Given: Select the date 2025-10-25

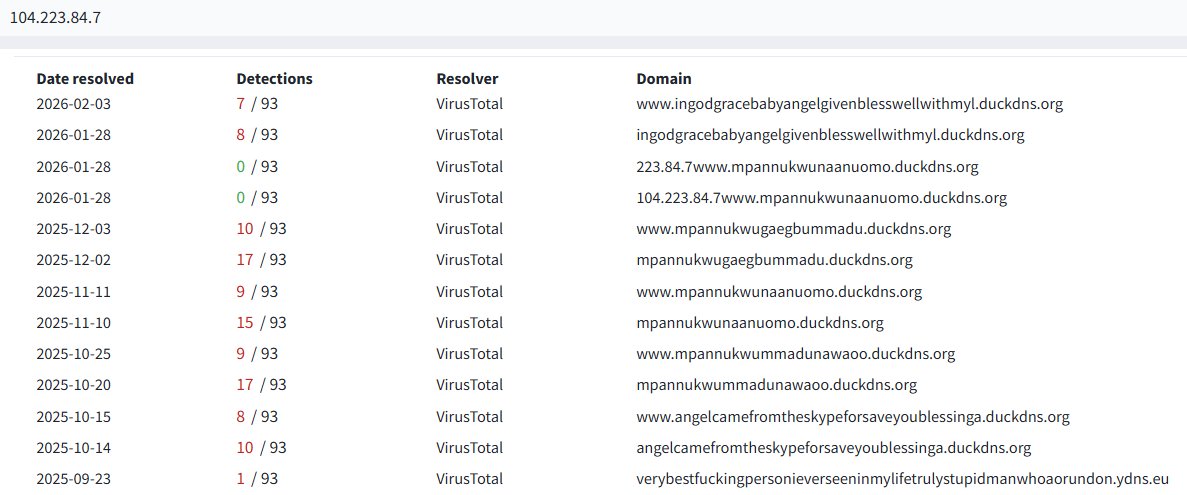Looking at the screenshot, I should [73, 353].
